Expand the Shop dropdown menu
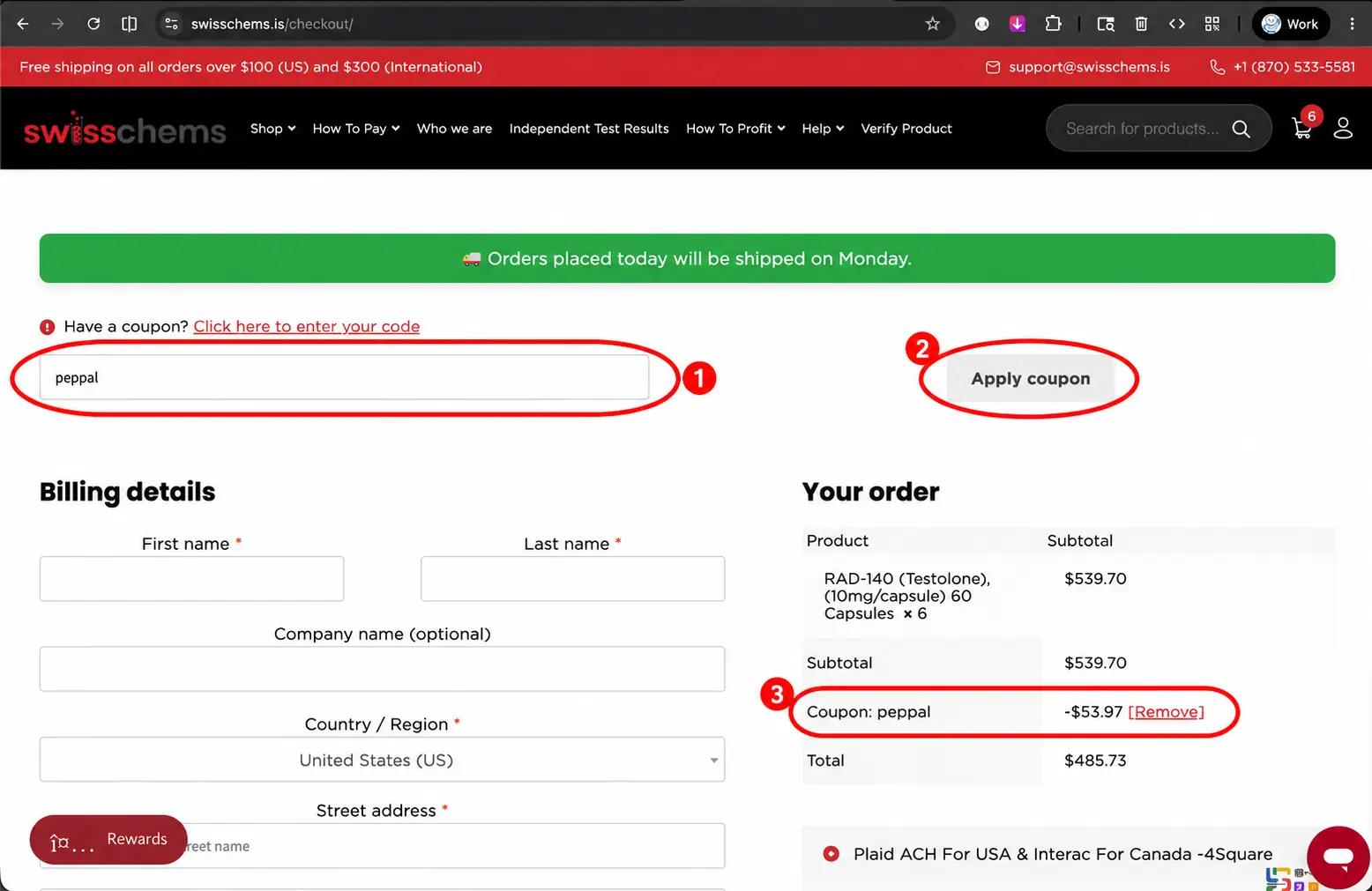Viewport: 1372px width, 891px height. coord(272,129)
